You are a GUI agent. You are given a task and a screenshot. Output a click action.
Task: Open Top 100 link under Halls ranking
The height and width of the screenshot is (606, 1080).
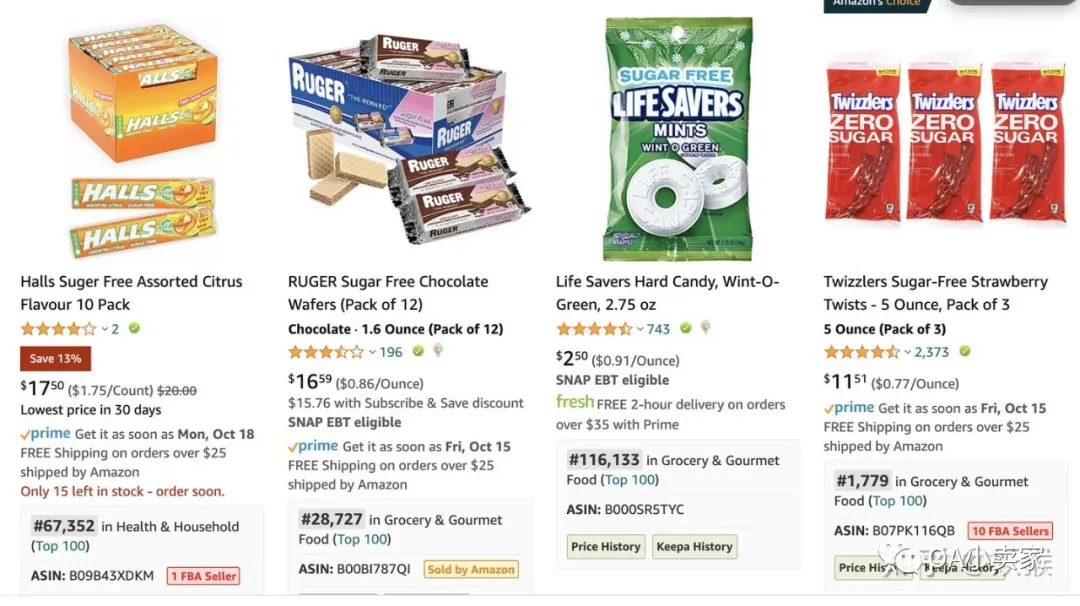click(x=61, y=546)
